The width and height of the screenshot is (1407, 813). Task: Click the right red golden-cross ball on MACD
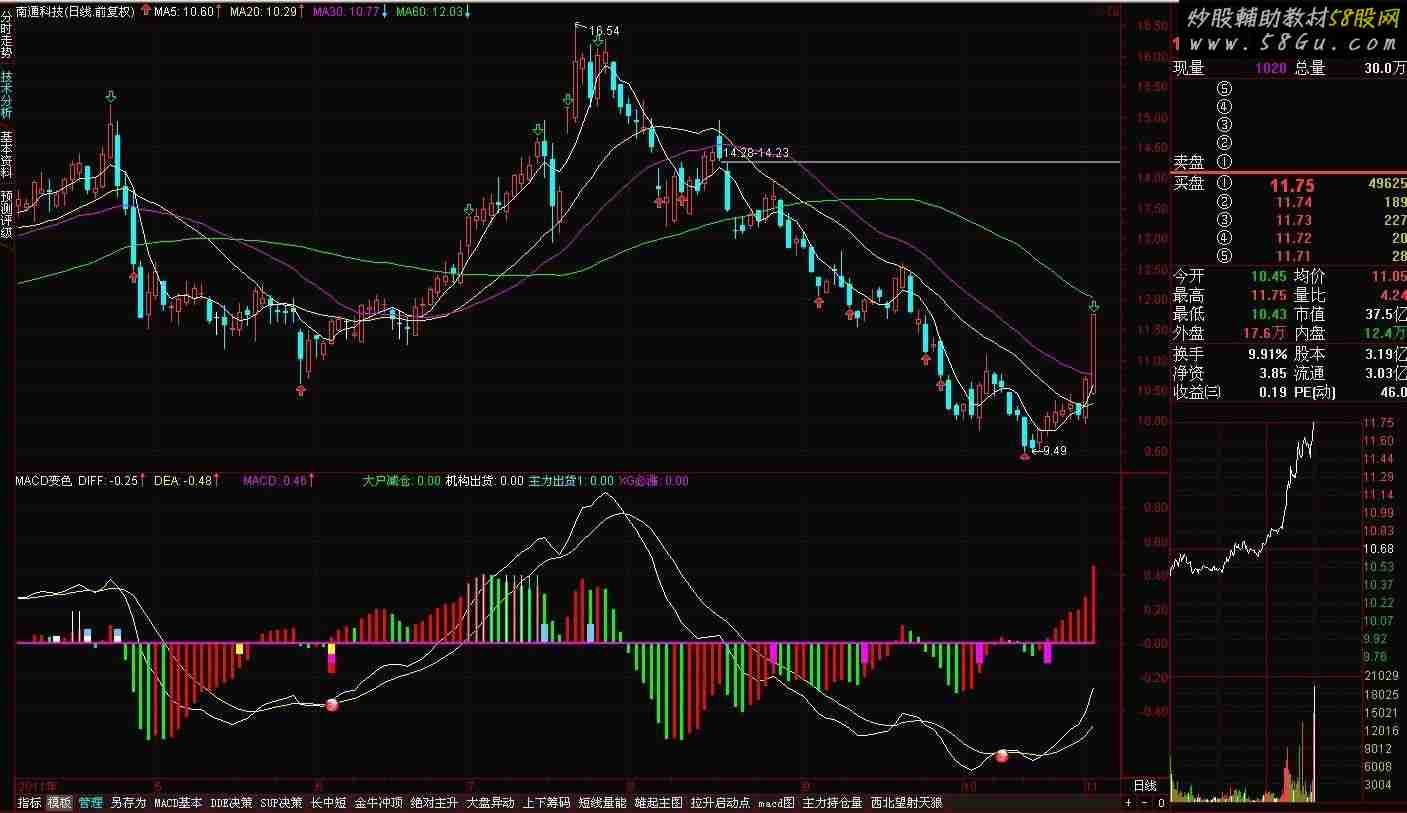click(1002, 756)
